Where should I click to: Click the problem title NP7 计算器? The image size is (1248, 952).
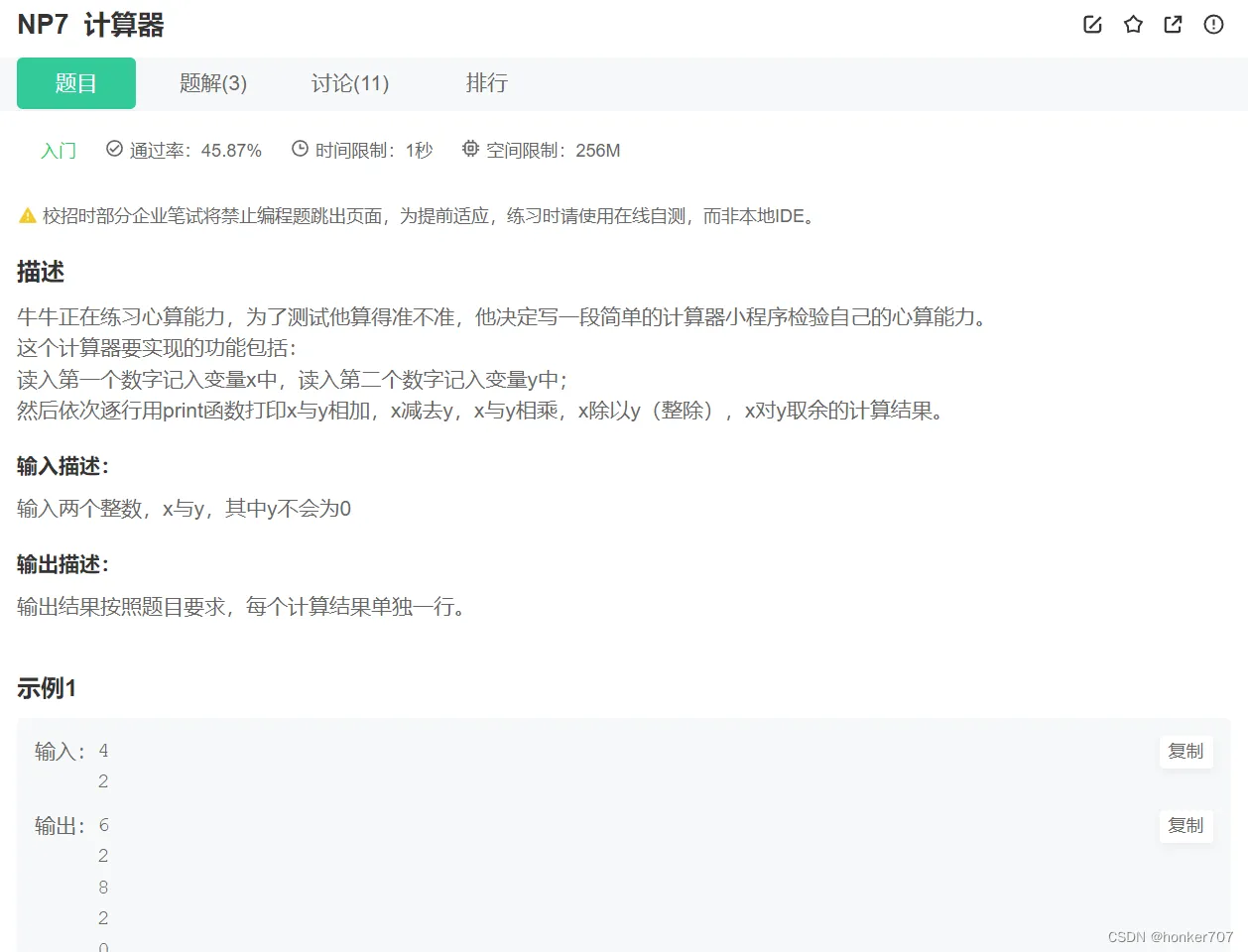91,25
